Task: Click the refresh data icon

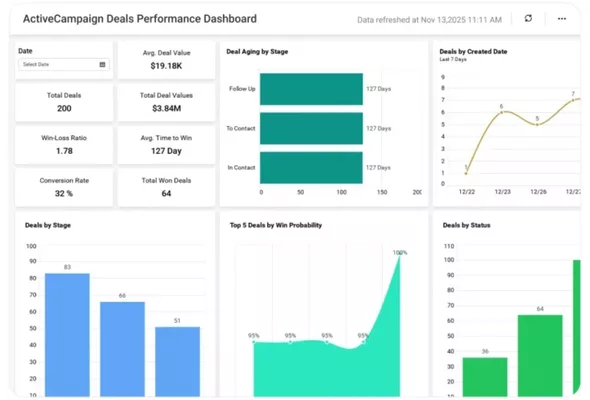Action: [528, 18]
